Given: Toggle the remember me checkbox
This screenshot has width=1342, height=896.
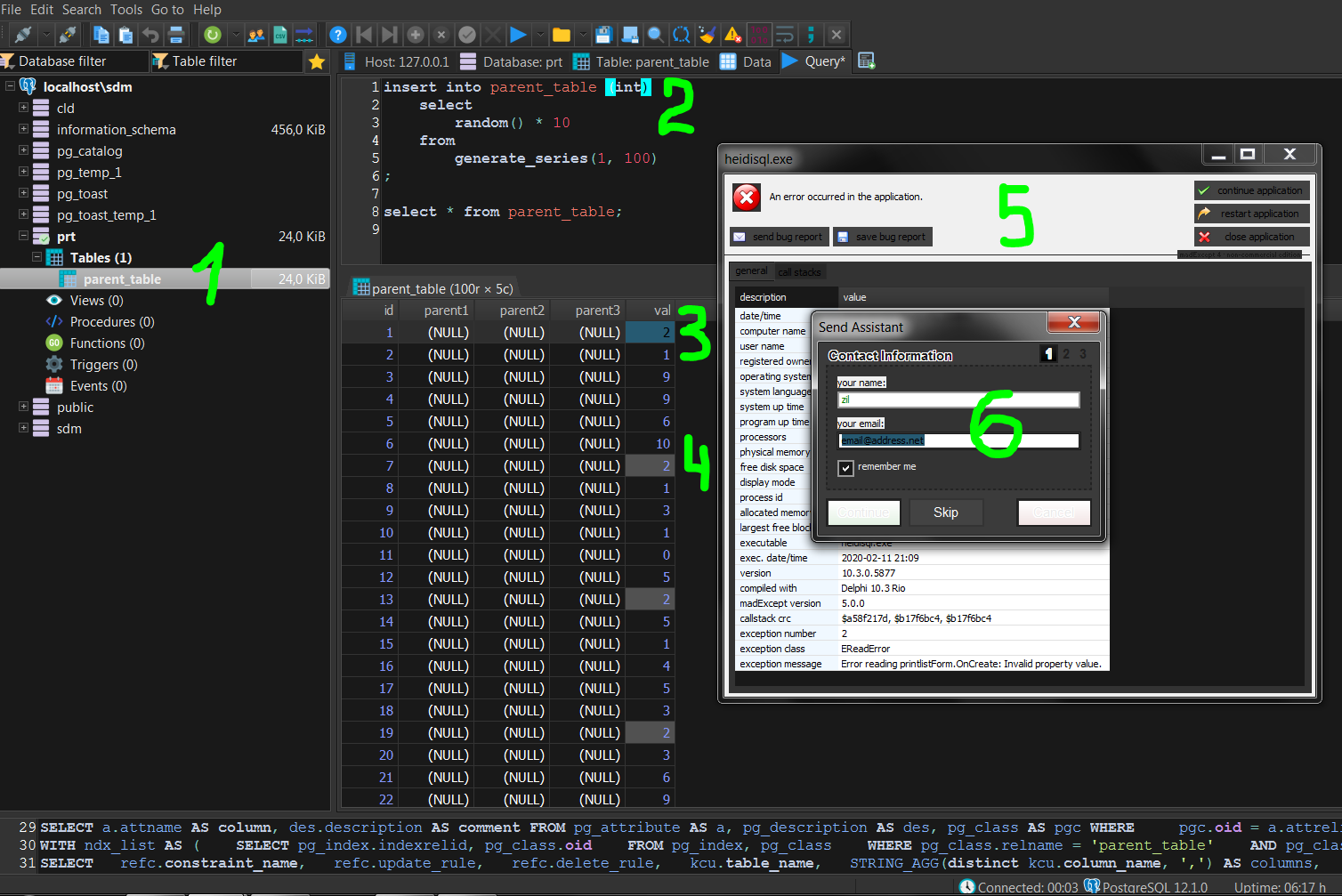Looking at the screenshot, I should [x=845, y=467].
